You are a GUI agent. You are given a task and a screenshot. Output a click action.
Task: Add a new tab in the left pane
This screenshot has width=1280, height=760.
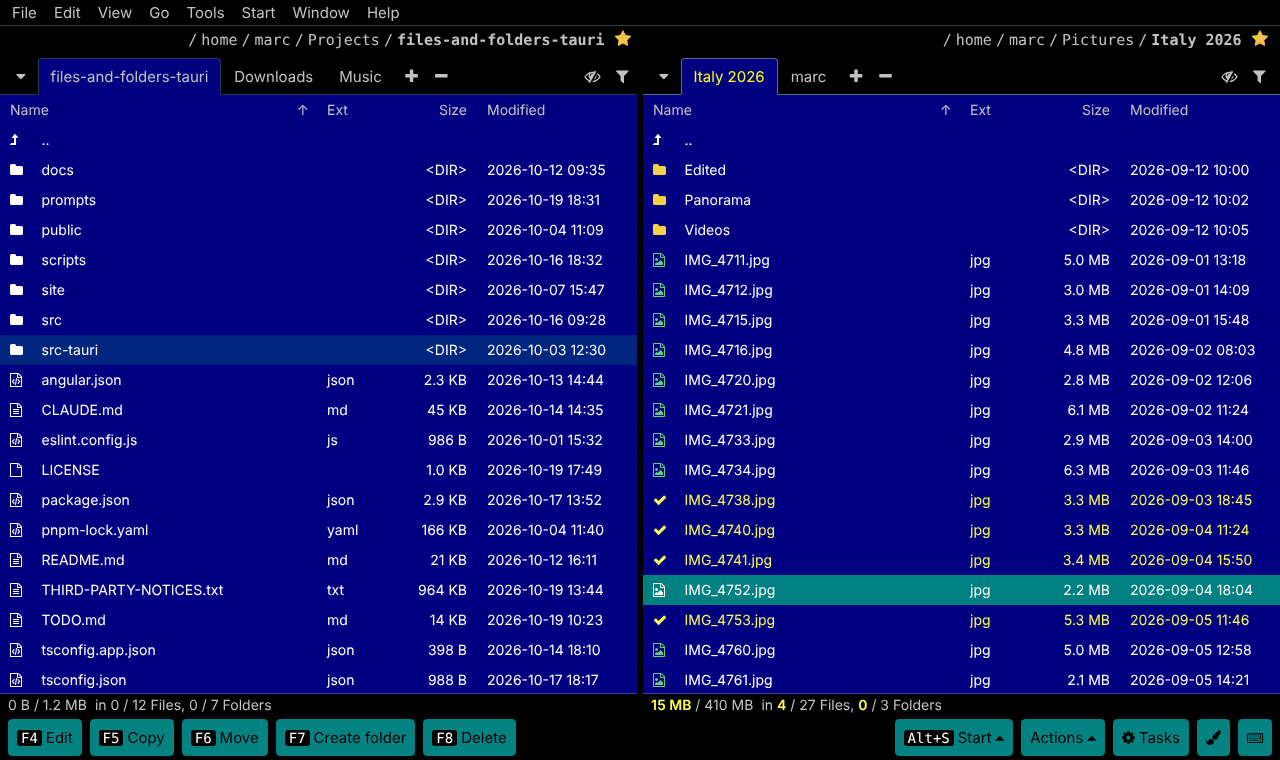(x=411, y=76)
